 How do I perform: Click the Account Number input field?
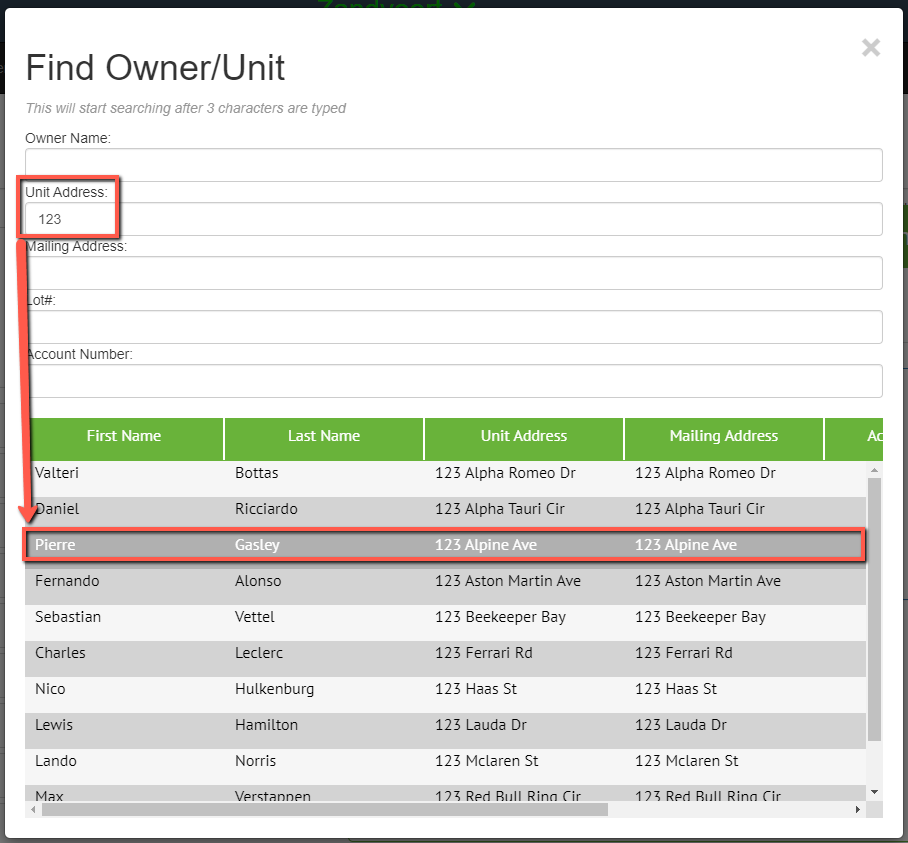click(453, 380)
